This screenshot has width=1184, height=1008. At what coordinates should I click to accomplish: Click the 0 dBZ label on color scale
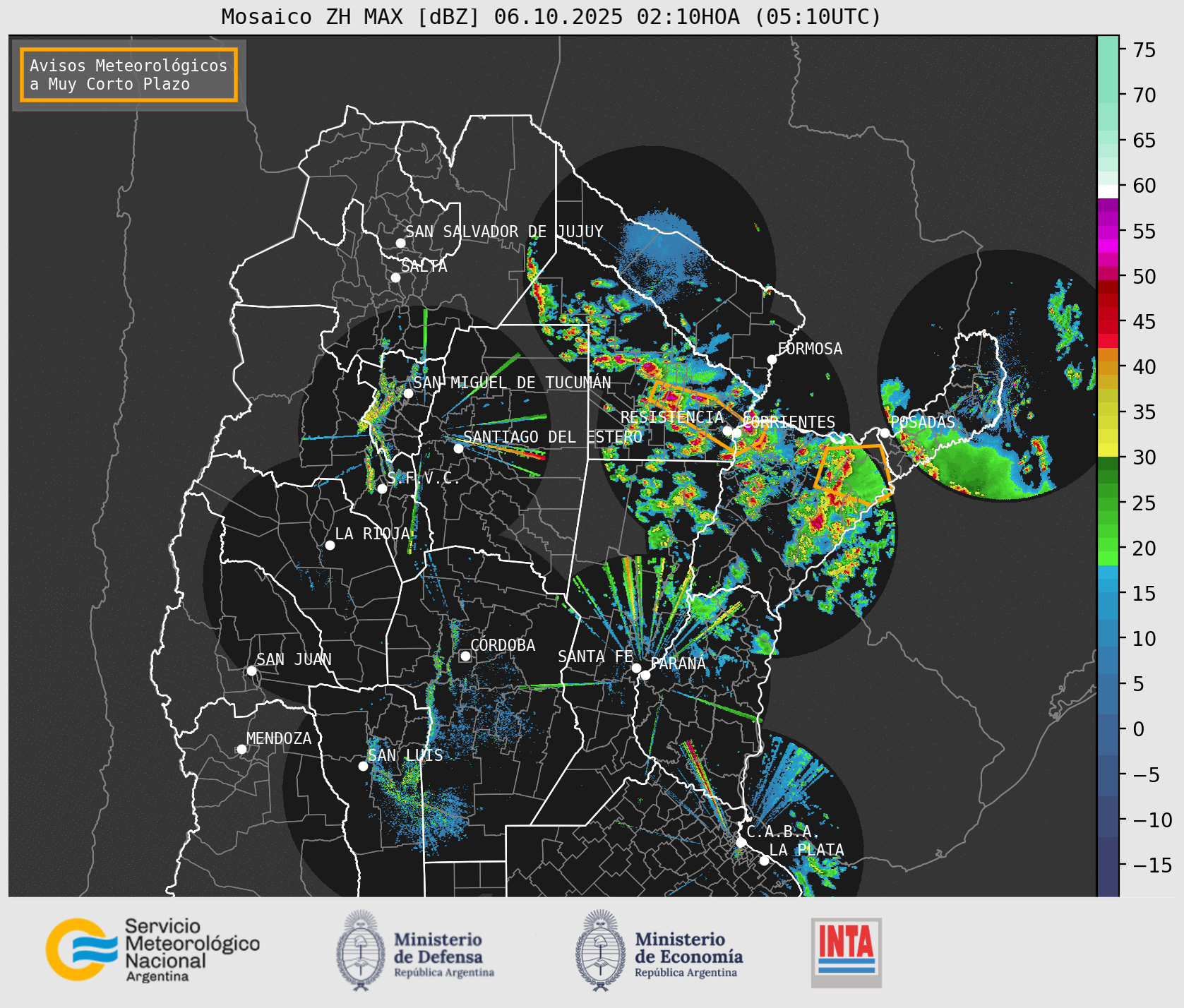point(1139,729)
